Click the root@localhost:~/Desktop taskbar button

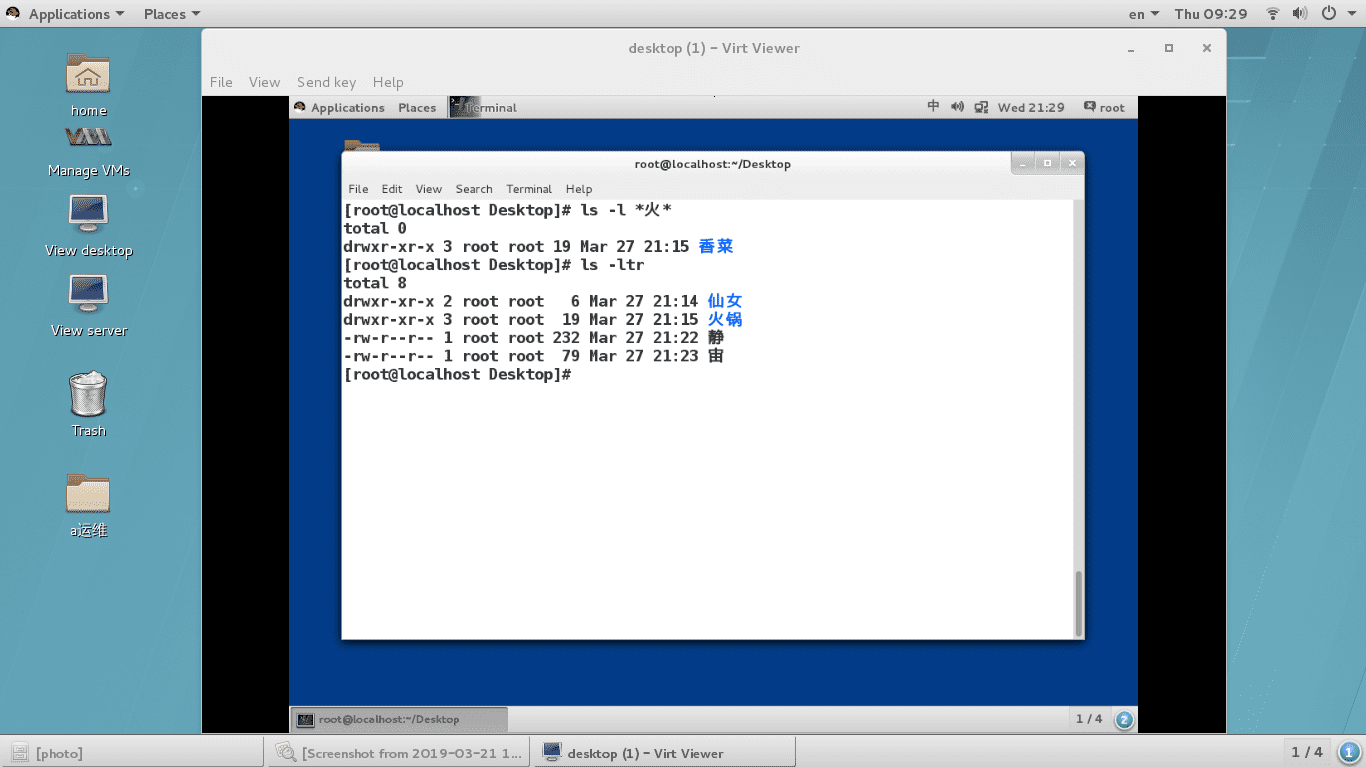point(397,718)
